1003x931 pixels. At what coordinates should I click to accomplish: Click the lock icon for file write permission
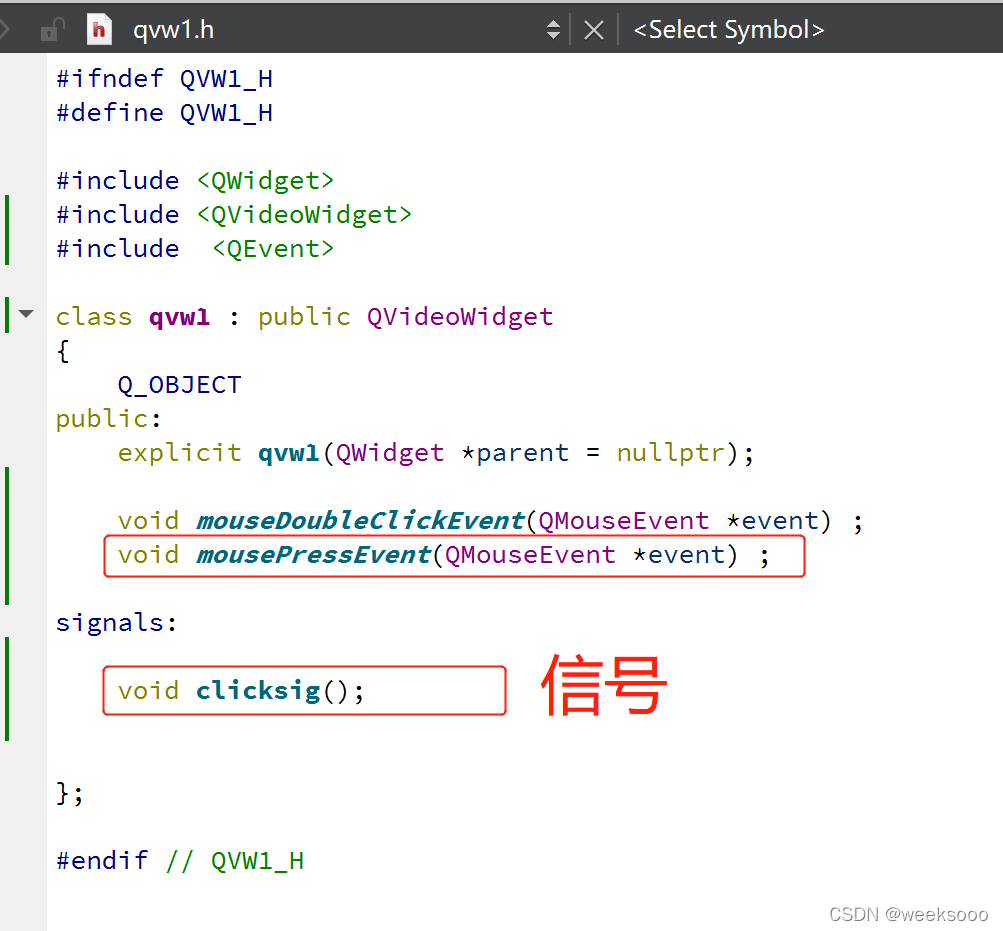click(52, 30)
